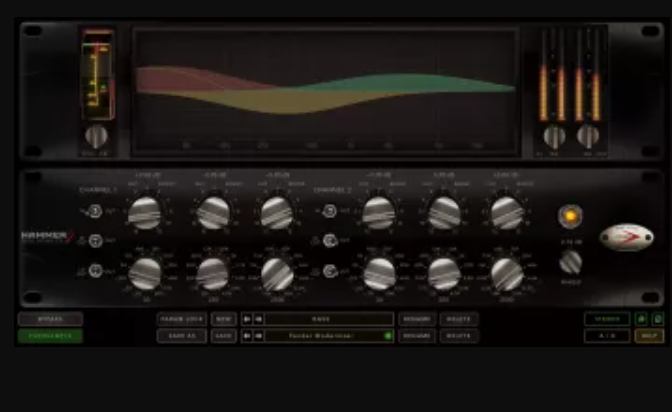
Task: Click the orange level meters on the right
Action: pos(570,75)
